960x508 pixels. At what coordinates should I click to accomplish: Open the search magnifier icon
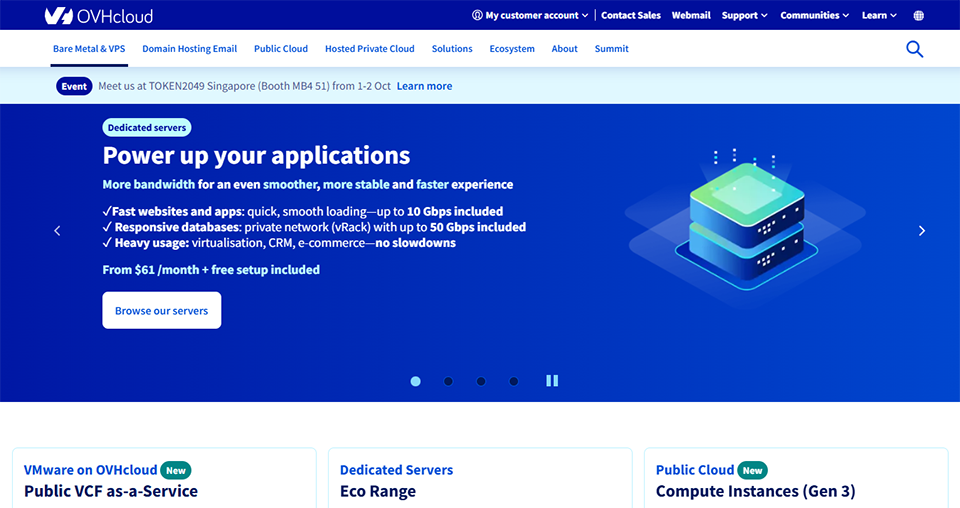coord(914,49)
